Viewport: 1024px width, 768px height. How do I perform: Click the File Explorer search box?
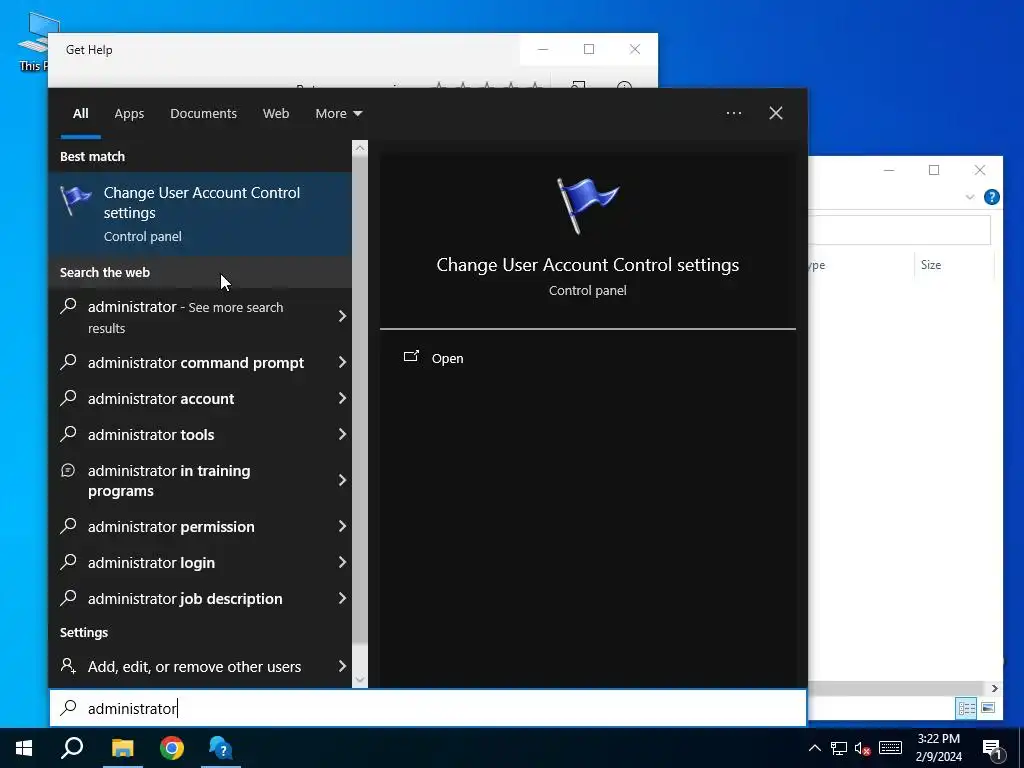click(900, 230)
